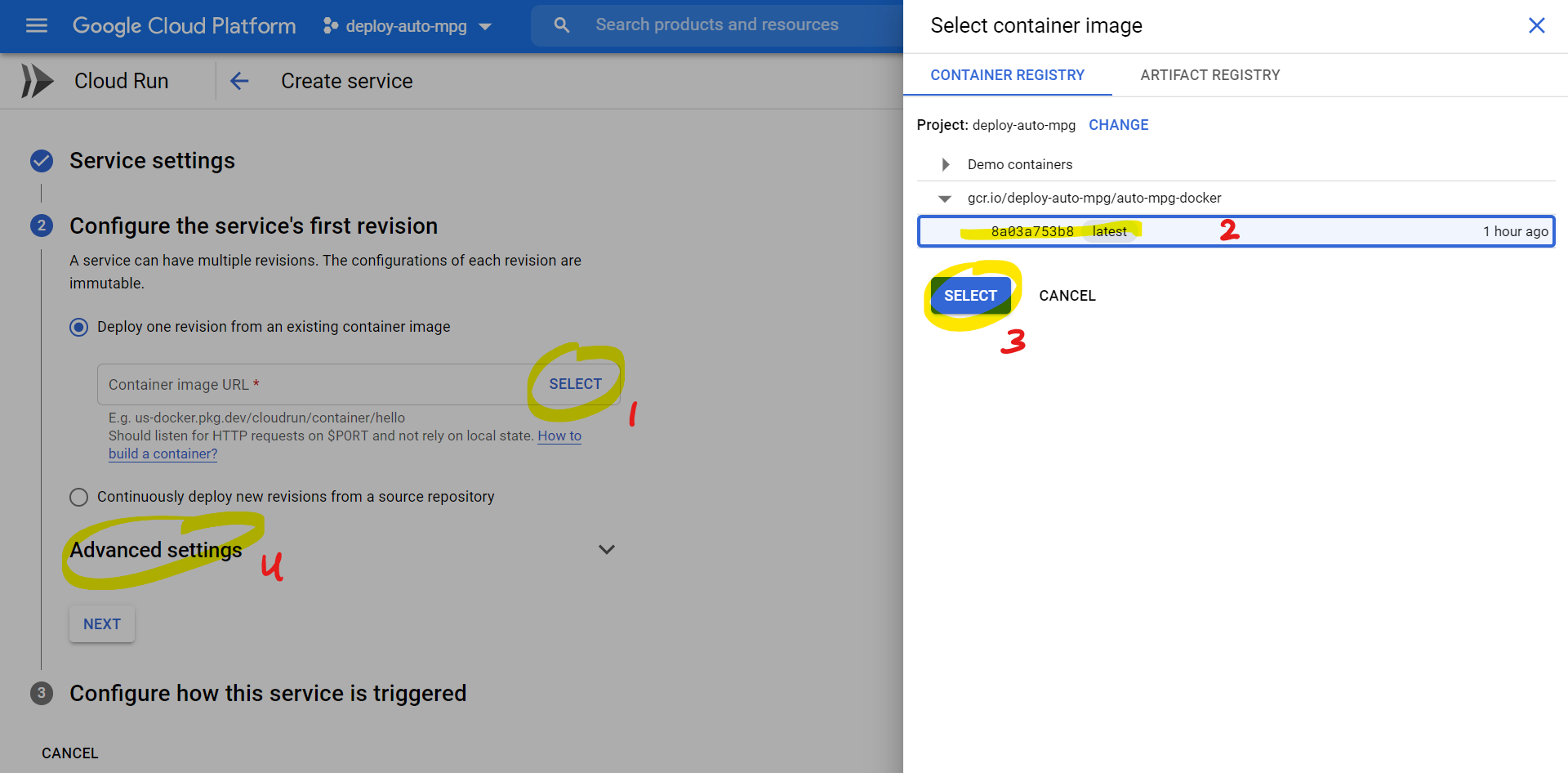Click the gcr.io/deploy-auto-mpg/auto-mpg-docker label

coord(1094,198)
